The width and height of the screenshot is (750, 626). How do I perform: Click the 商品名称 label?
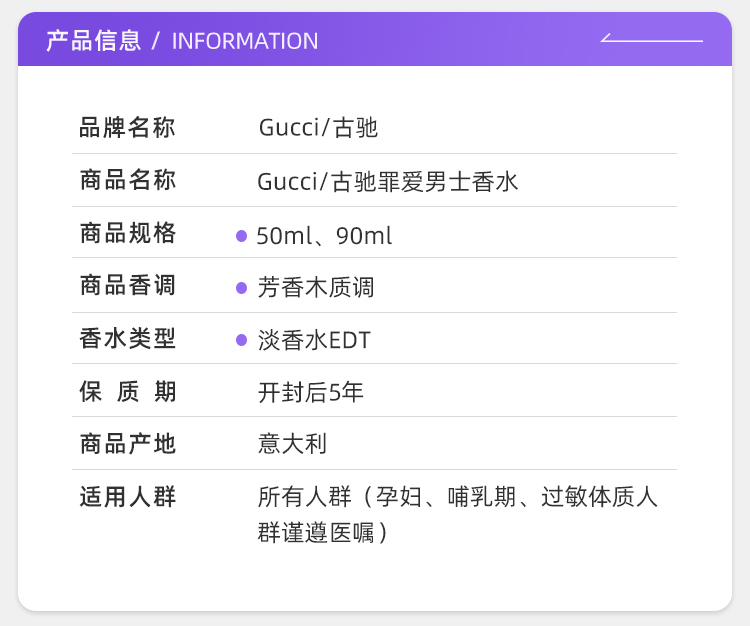click(x=127, y=181)
